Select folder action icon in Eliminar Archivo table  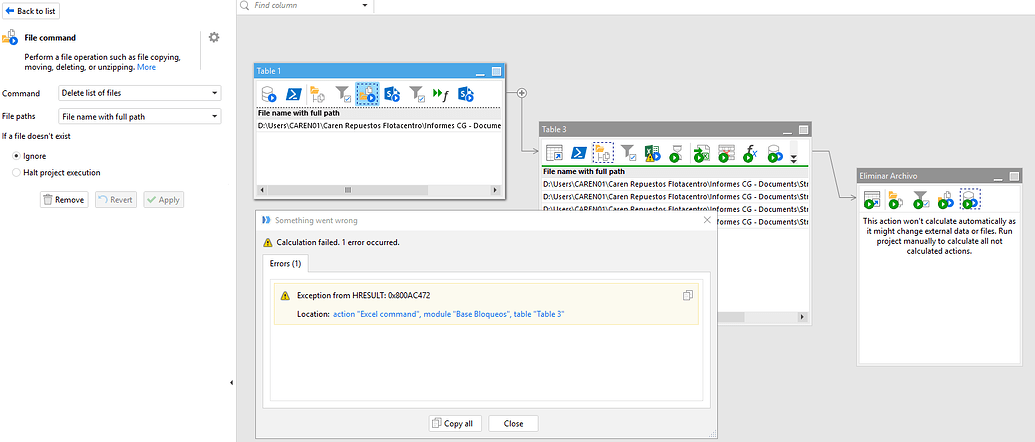click(x=896, y=200)
